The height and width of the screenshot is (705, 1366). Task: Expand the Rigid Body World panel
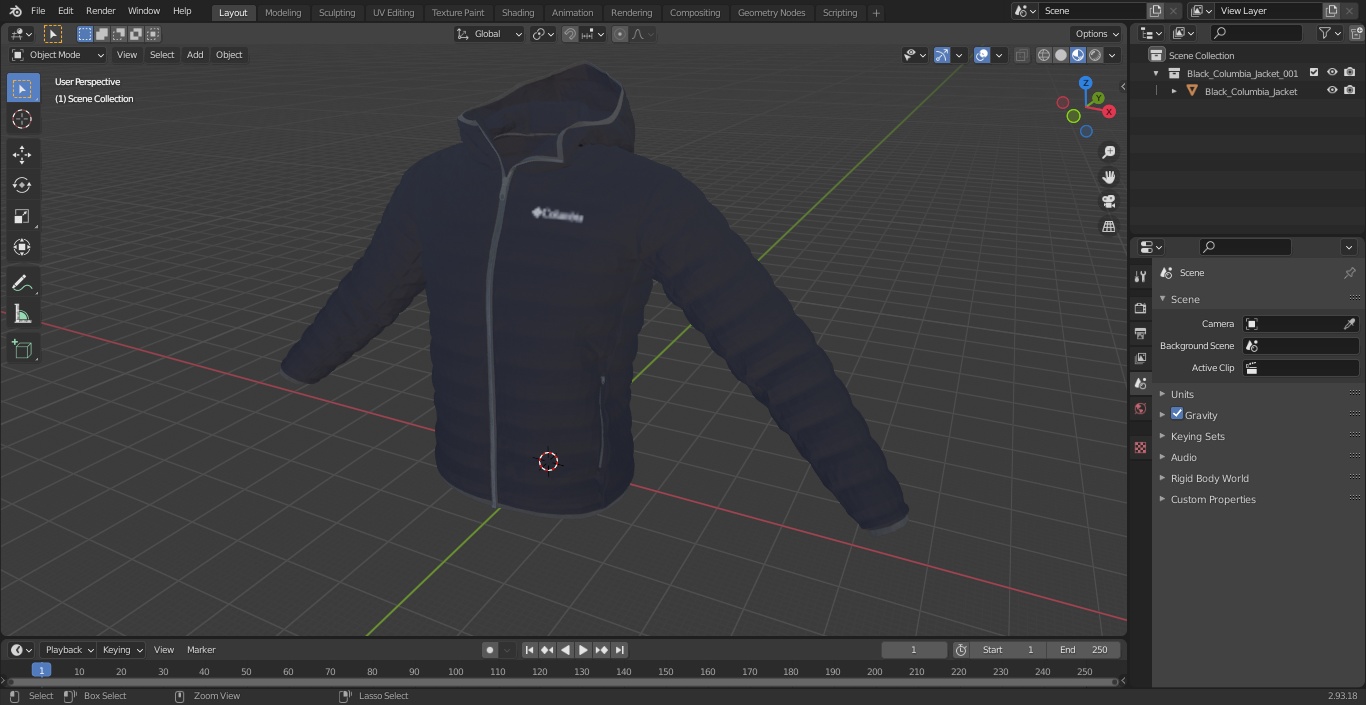click(1209, 478)
